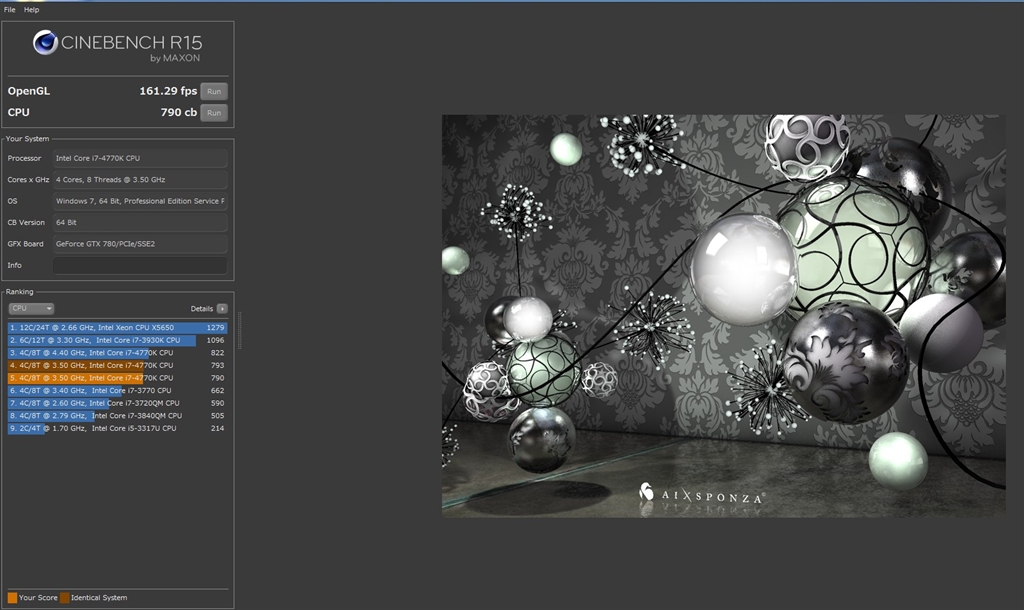Click the Info text field
The image size is (1024, 610).
[x=140, y=265]
